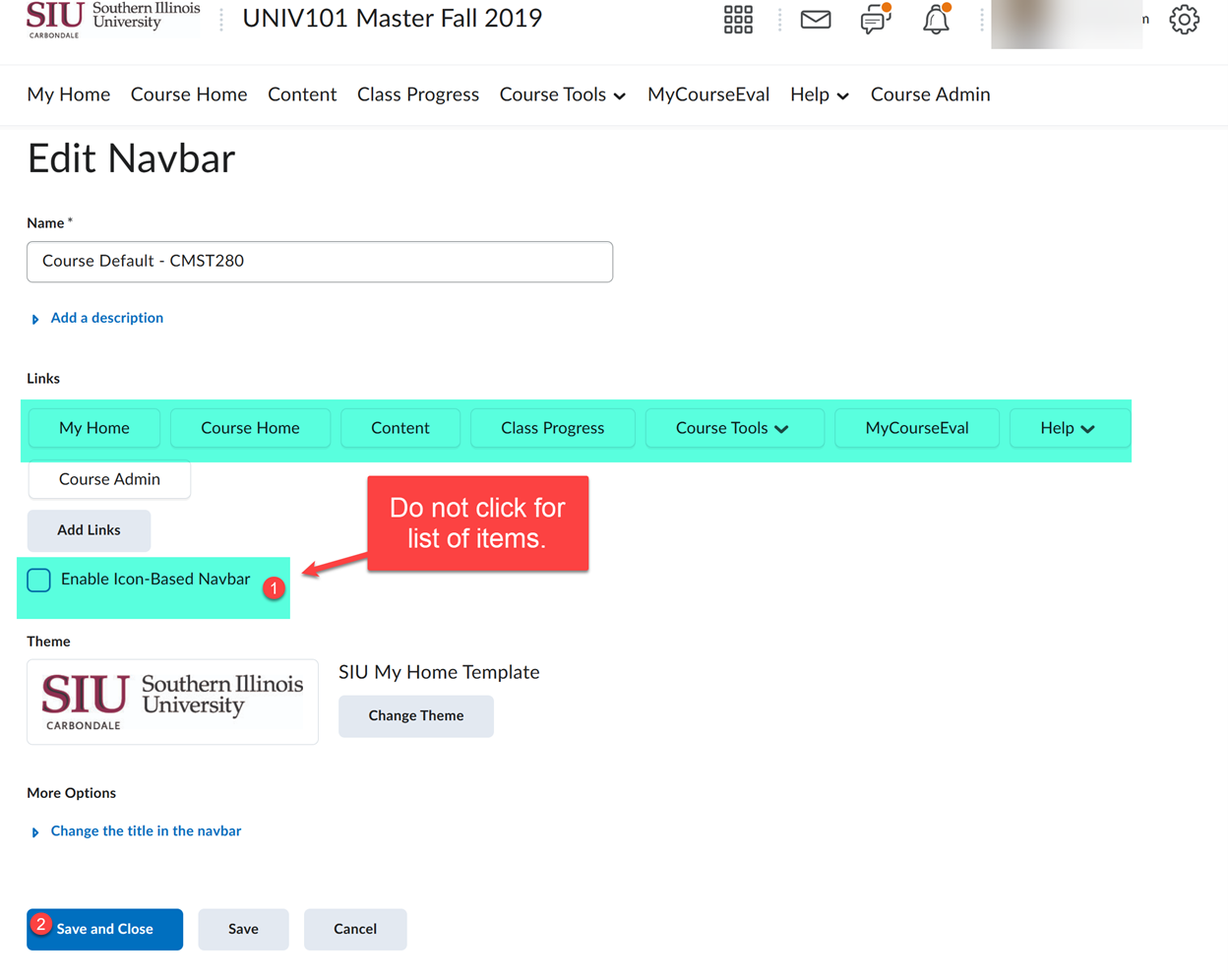Viewport: 1228px width, 980px height.
Task: Expand Change the title in the navbar
Action: tap(146, 830)
